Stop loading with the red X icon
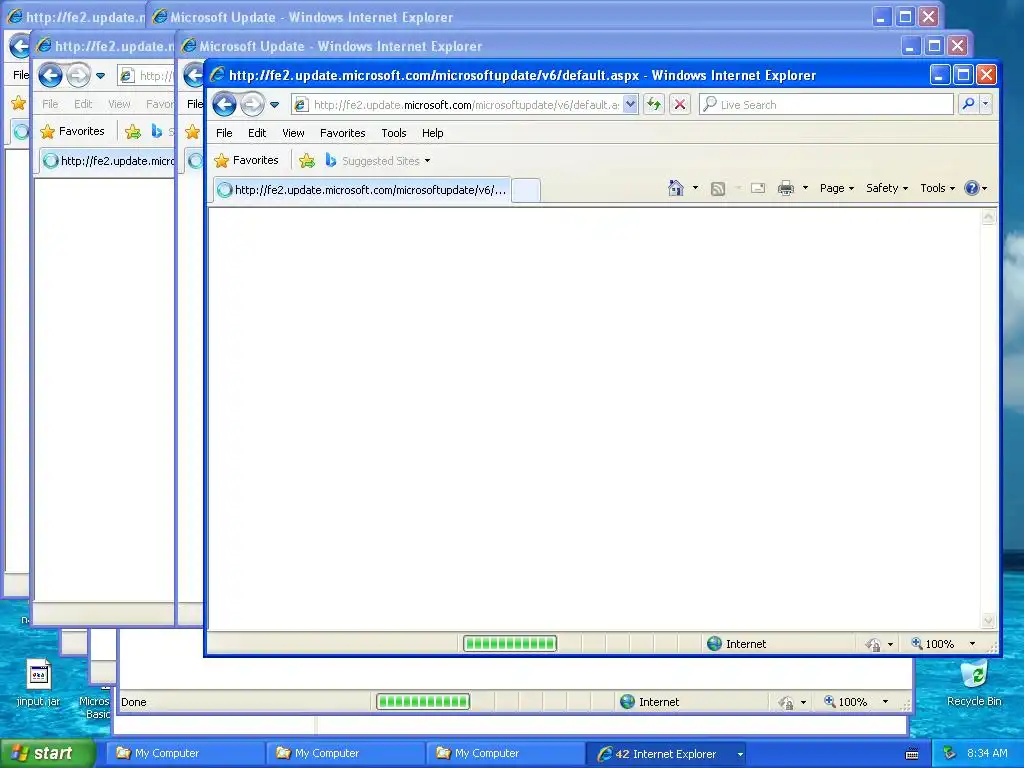The image size is (1024, 768). [x=680, y=104]
